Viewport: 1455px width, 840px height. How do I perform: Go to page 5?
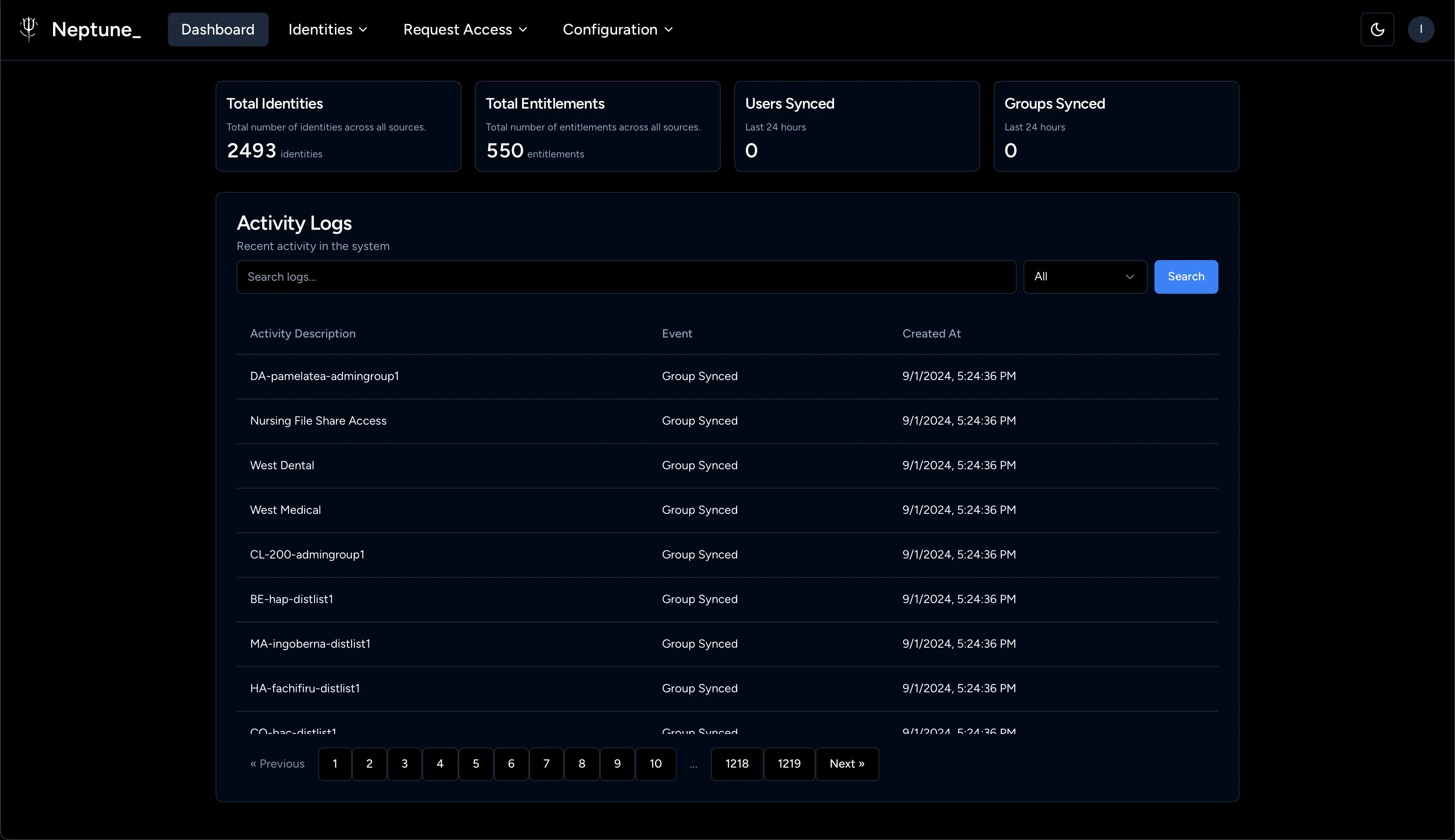tap(476, 764)
